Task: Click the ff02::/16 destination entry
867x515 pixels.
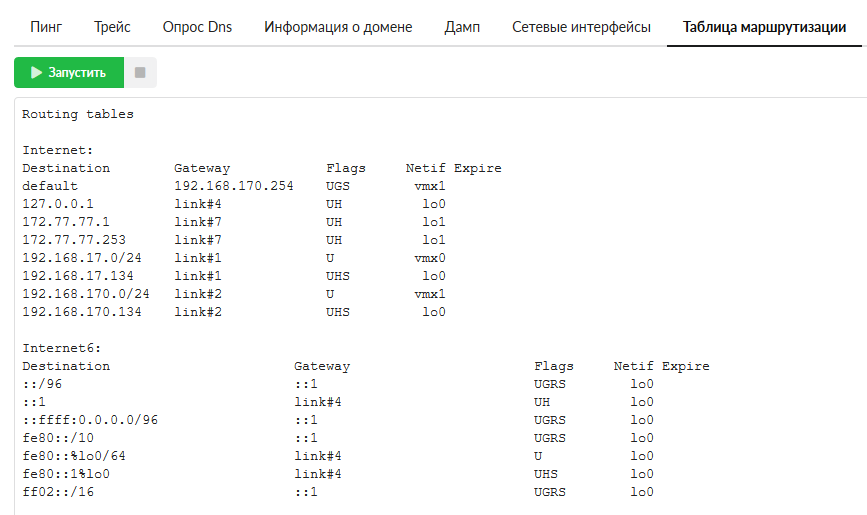Action: 58,492
